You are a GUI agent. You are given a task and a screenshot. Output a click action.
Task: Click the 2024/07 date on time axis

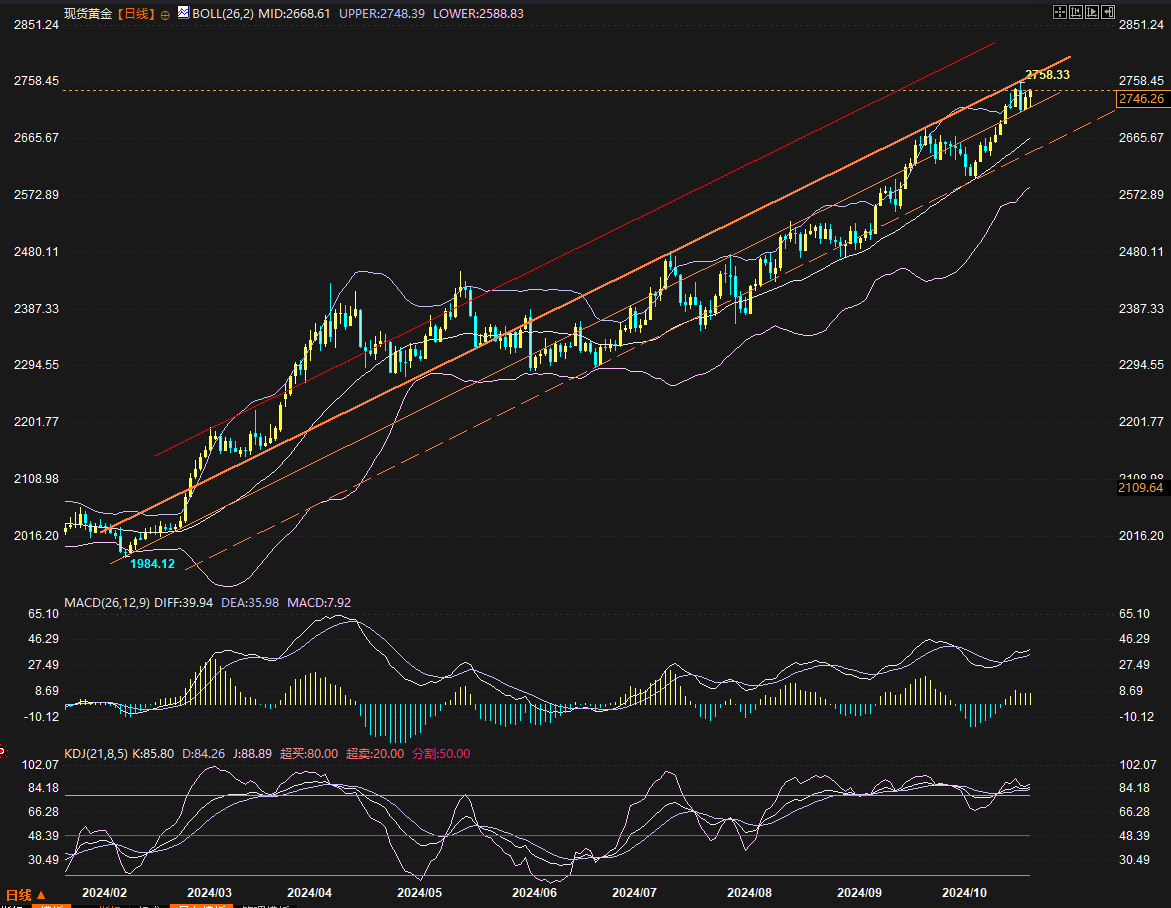[633, 891]
